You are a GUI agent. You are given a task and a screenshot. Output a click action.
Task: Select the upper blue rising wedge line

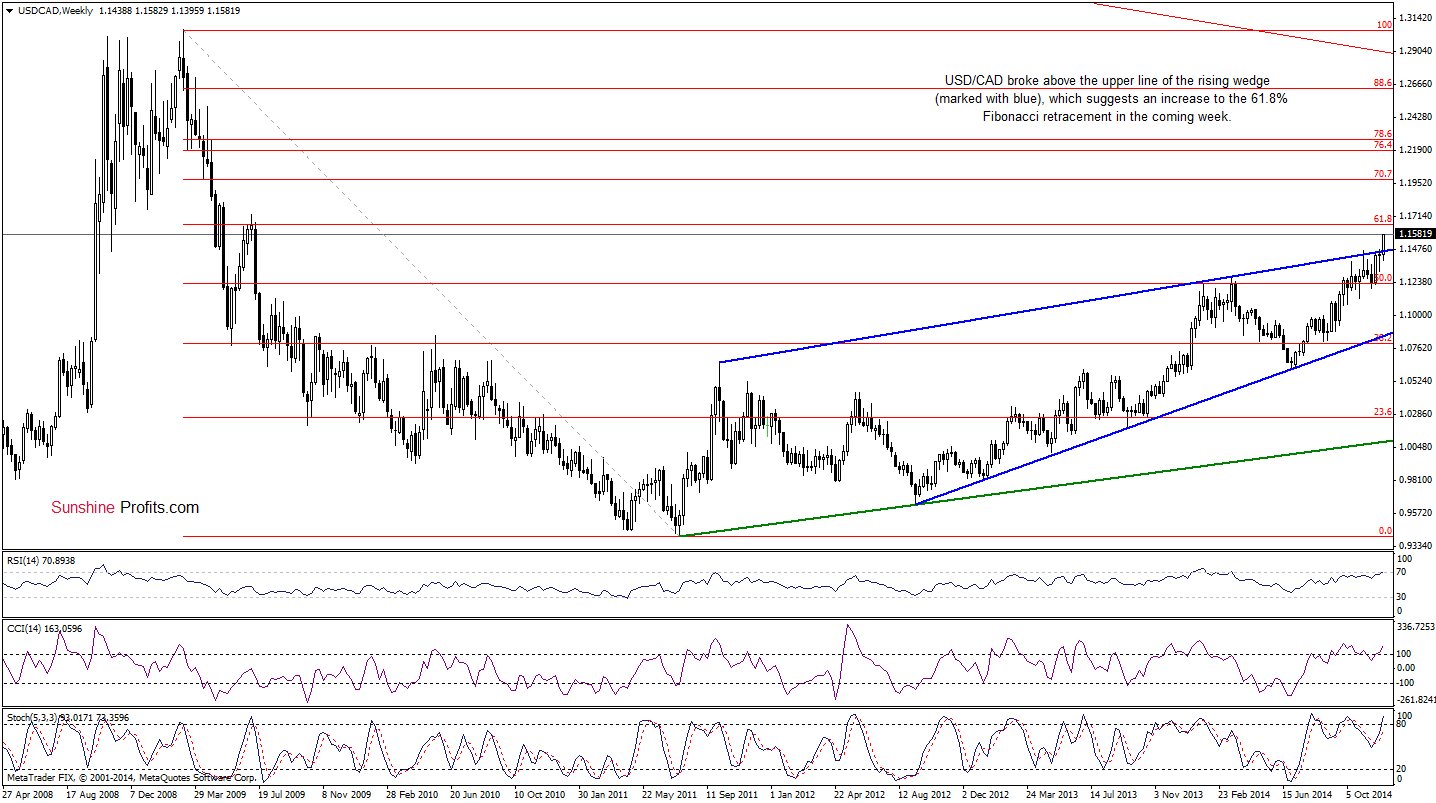pyautogui.click(x=1056, y=305)
